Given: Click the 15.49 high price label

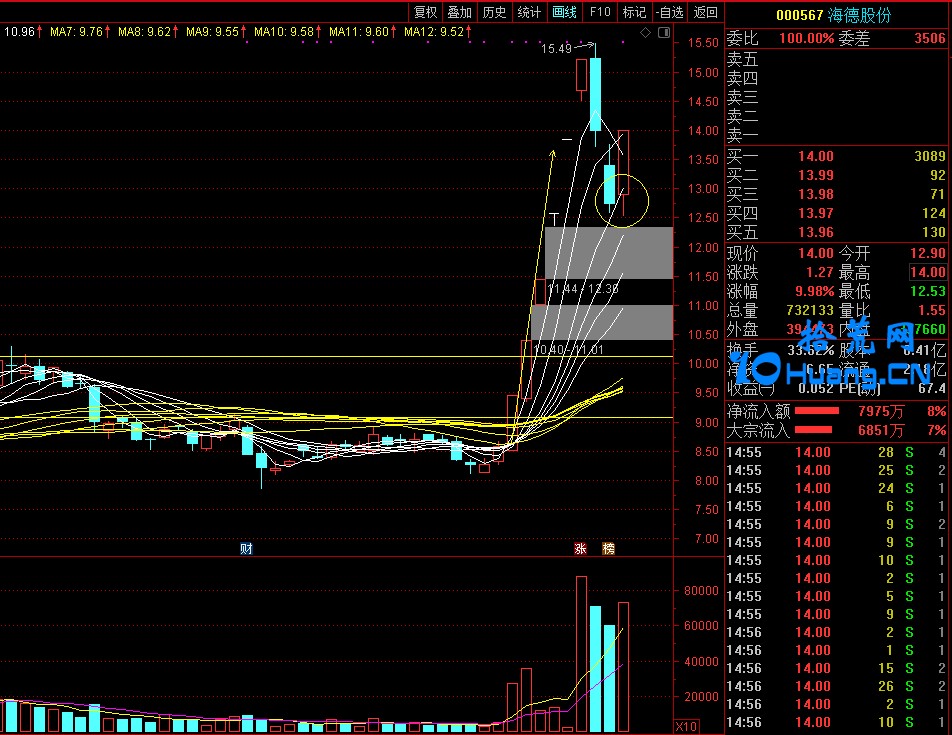Looking at the screenshot, I should coord(556,49).
